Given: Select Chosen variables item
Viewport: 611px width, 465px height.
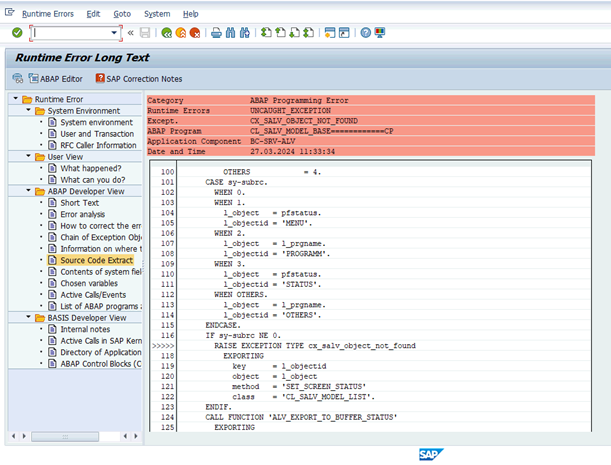Looking at the screenshot, I should click(89, 283).
